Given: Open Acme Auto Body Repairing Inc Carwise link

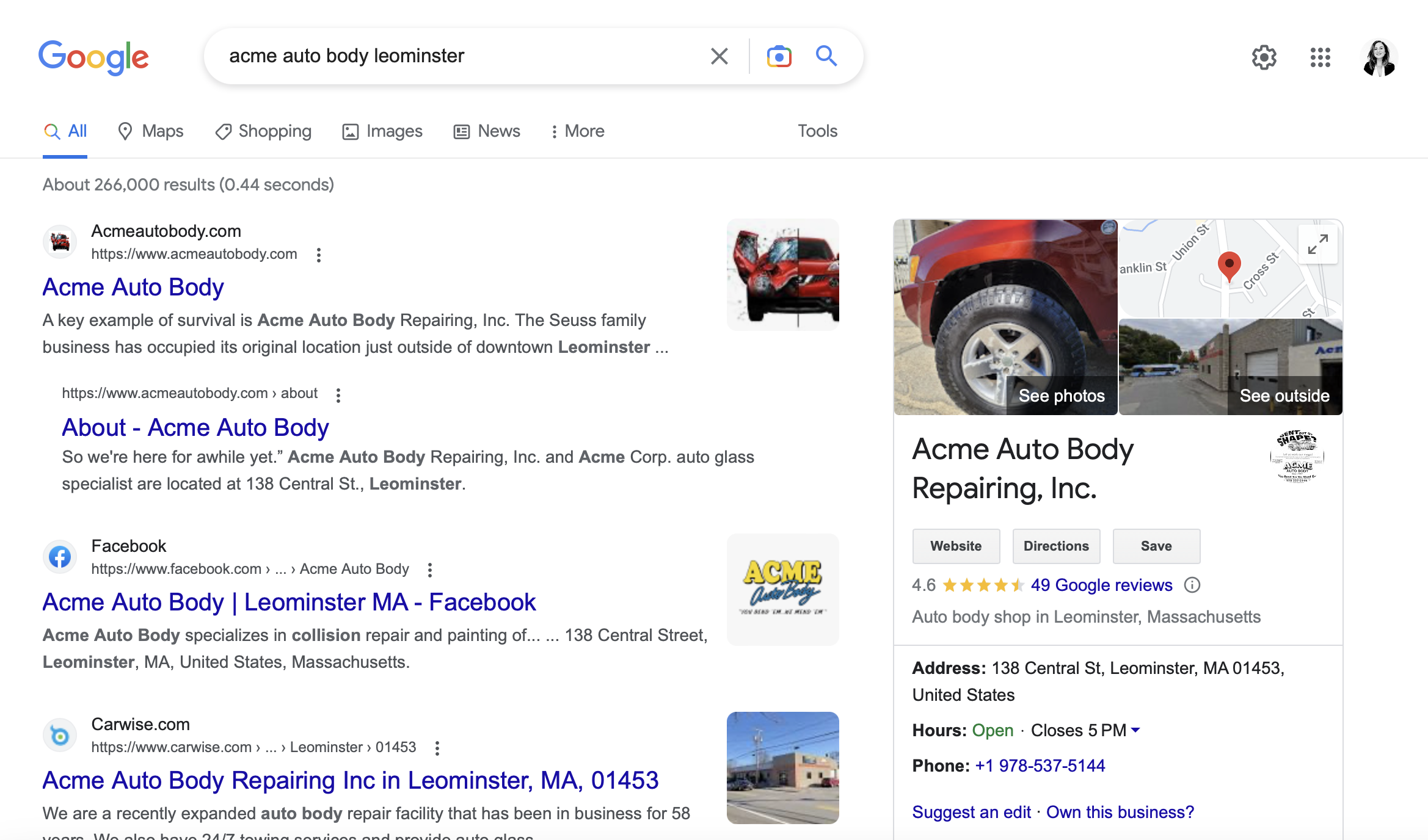Looking at the screenshot, I should (351, 781).
